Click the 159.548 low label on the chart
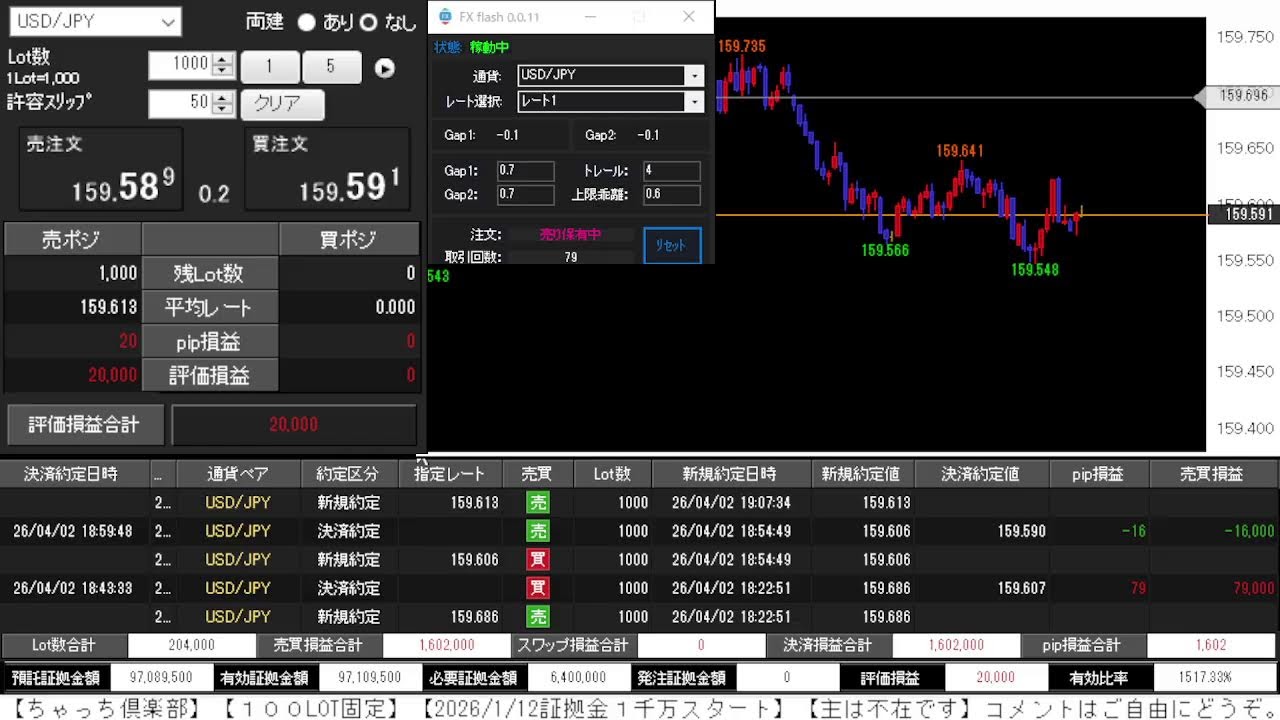This screenshot has width=1280, height=720. coord(1034,270)
